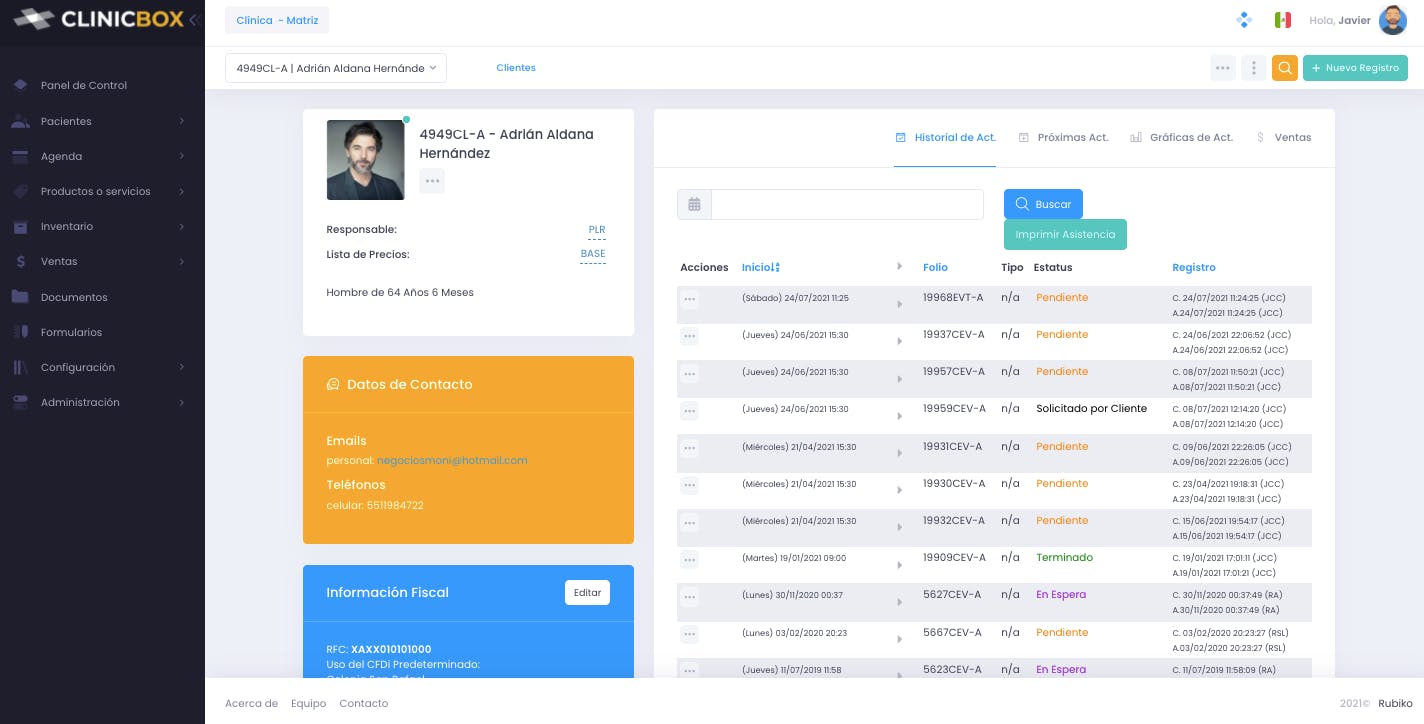The height and width of the screenshot is (724, 1424).
Task: Click the blue diamond apps icon in header
Action: tap(1245, 20)
